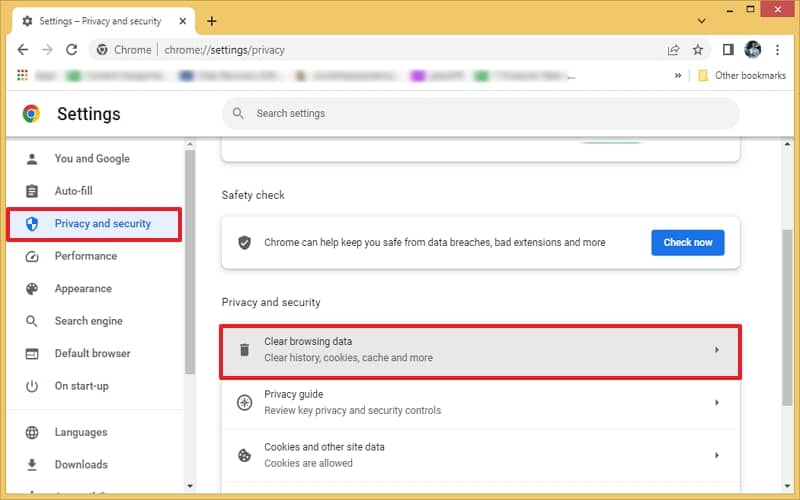Screen dimensions: 800x500
Task: Open Clear browsing data
Action: click(x=480, y=352)
